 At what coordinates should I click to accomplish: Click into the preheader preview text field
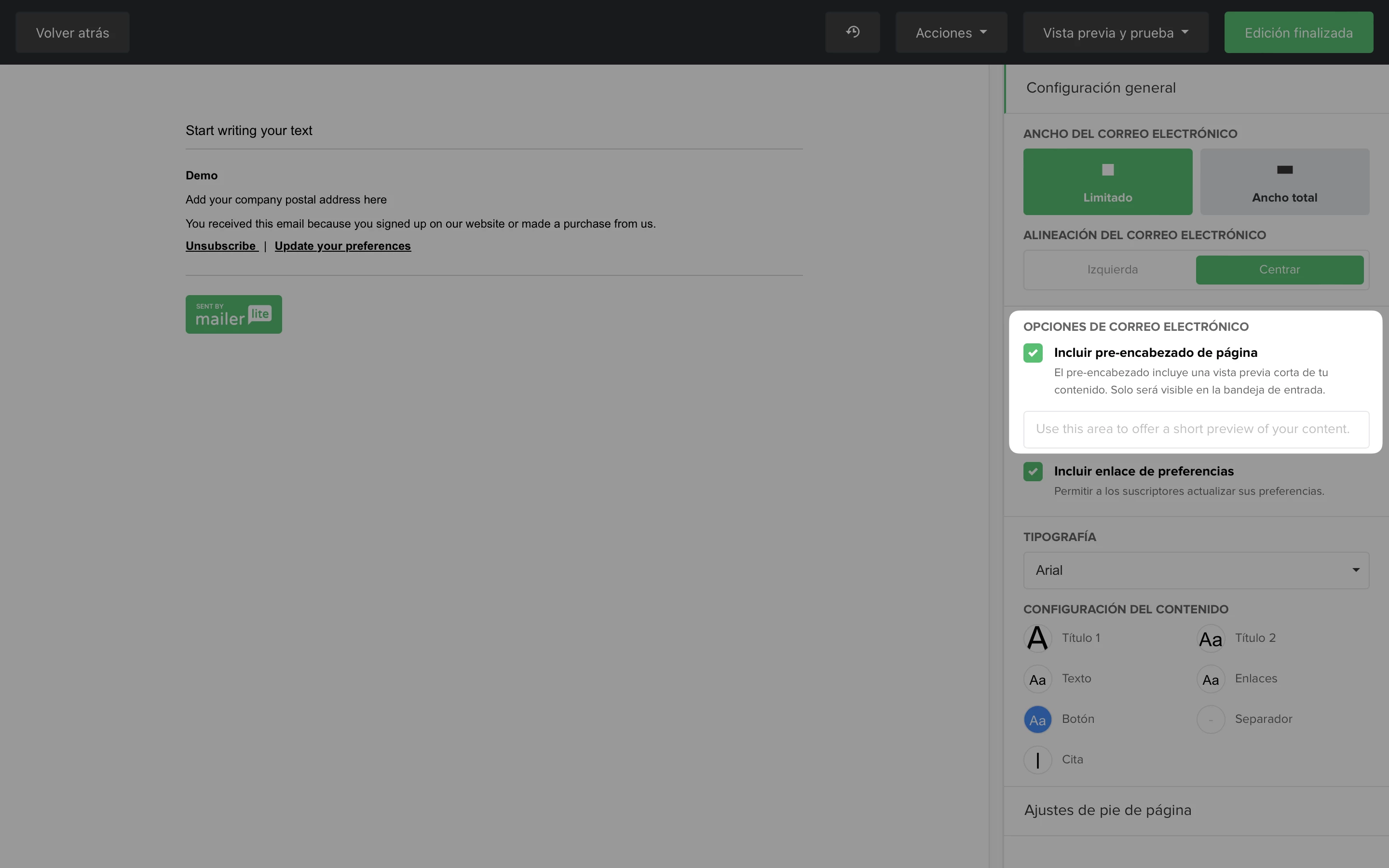tap(1196, 429)
